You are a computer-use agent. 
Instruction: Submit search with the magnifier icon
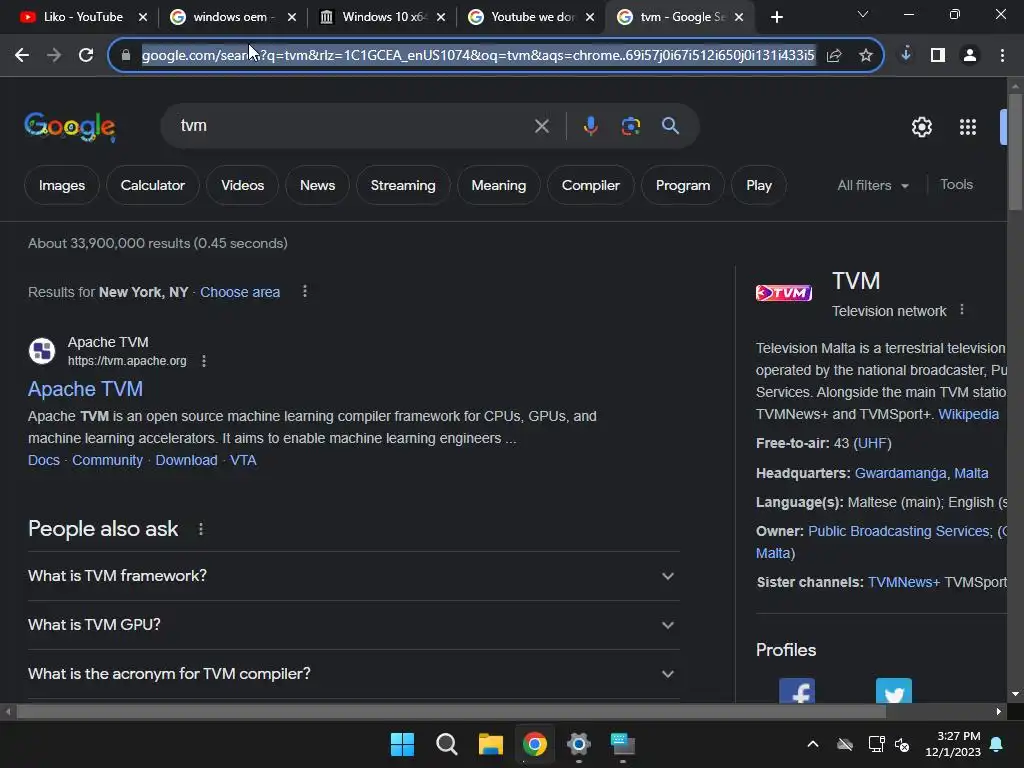point(670,125)
